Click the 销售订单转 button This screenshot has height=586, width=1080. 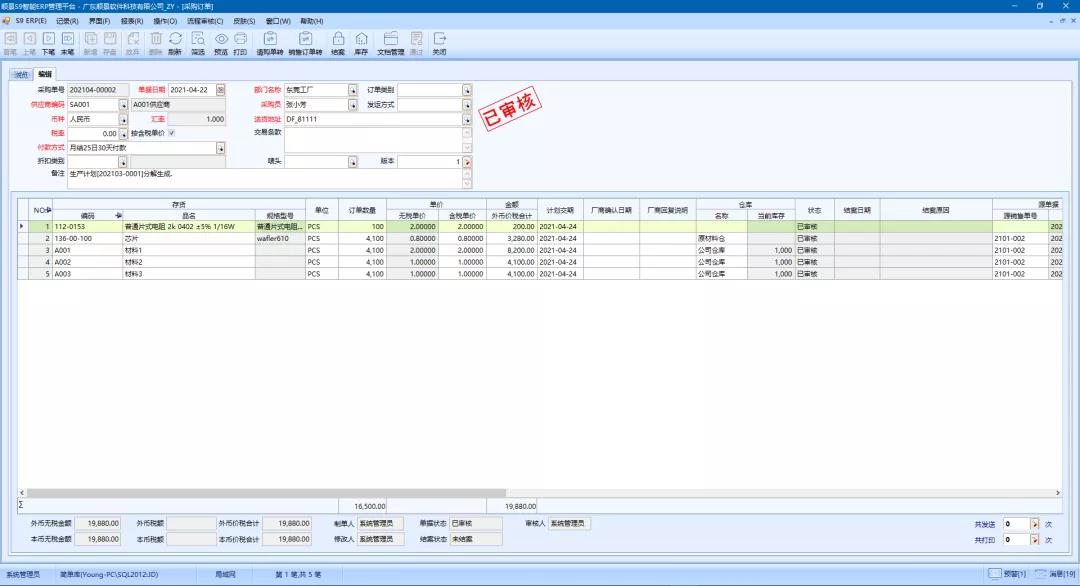tap(305, 42)
